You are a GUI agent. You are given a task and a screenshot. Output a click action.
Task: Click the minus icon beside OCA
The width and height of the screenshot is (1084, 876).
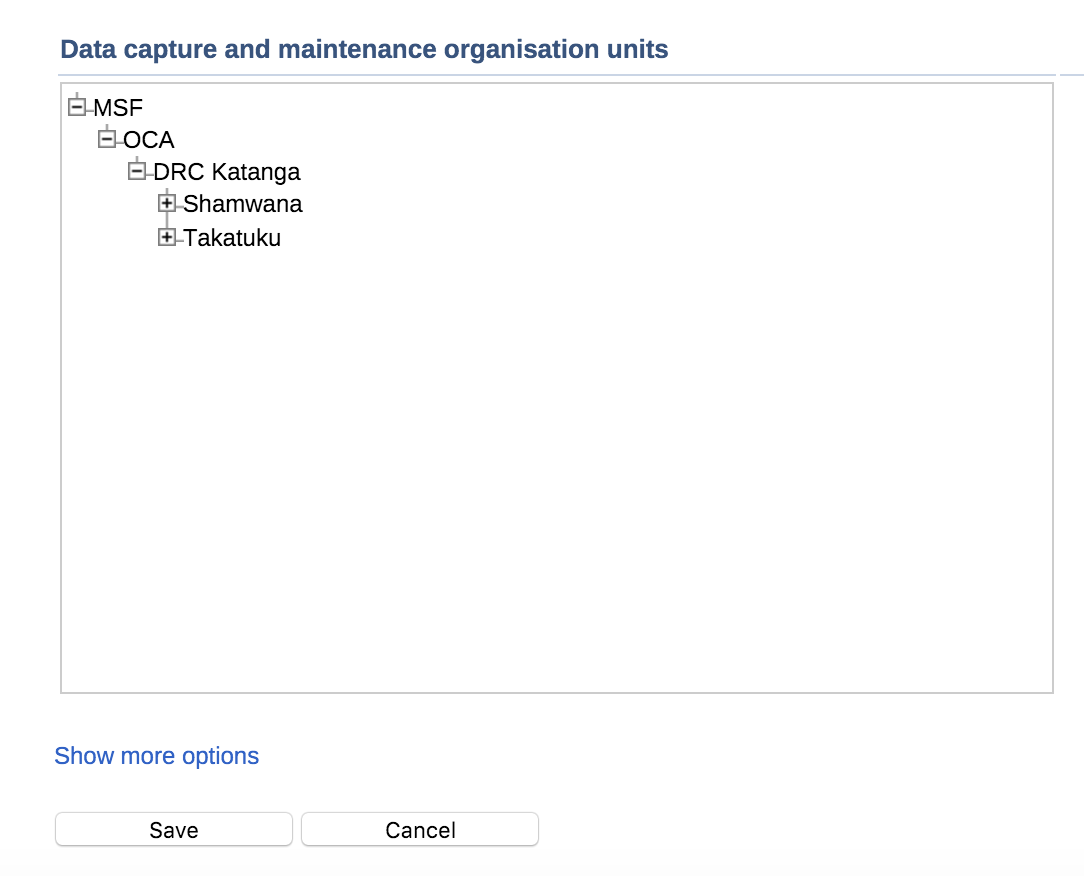pyautogui.click(x=106, y=139)
